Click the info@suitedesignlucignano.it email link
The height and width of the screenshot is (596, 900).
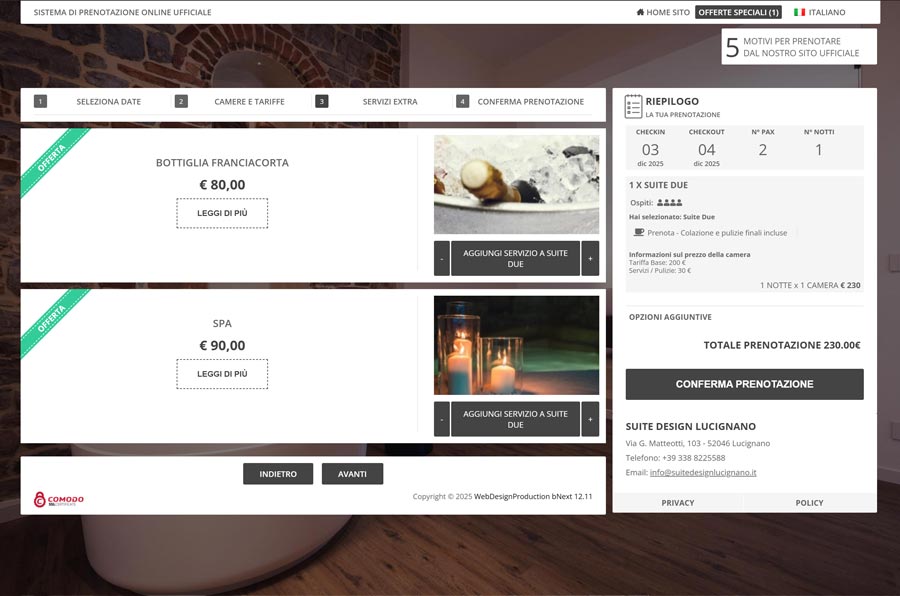point(702,472)
